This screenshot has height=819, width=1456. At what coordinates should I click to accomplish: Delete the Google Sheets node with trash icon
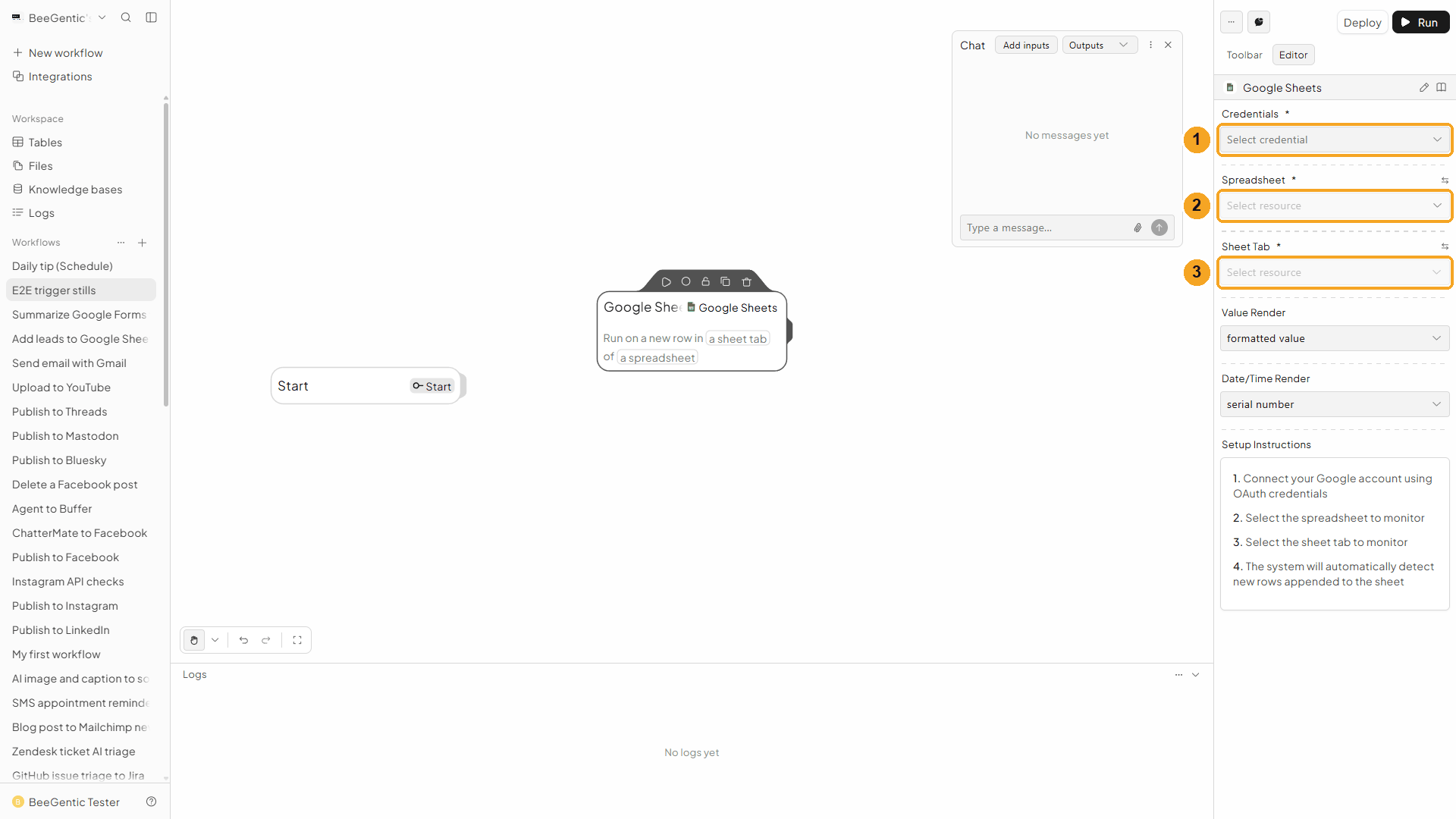point(746,282)
